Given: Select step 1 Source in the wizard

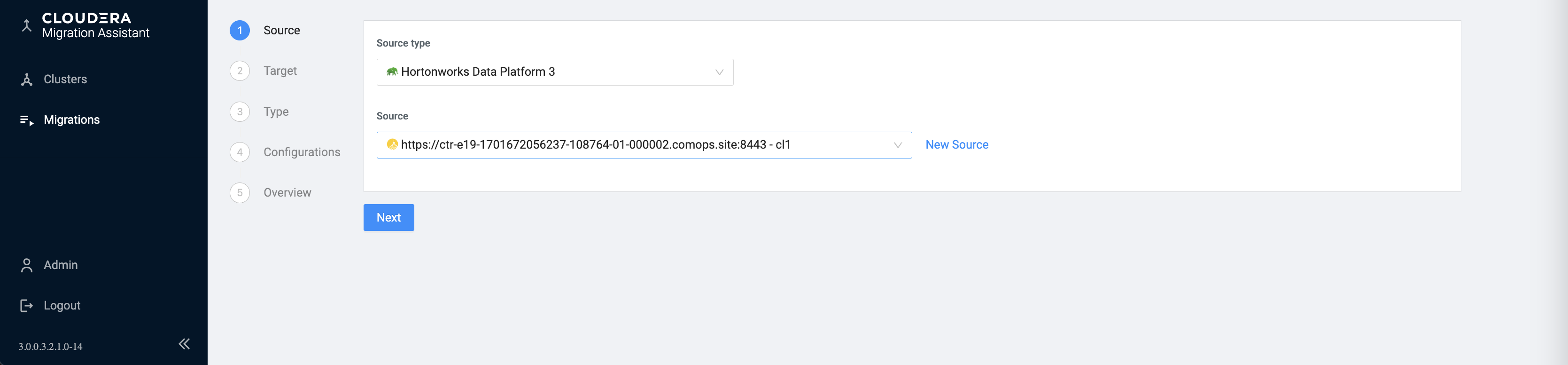Looking at the screenshot, I should tap(240, 31).
